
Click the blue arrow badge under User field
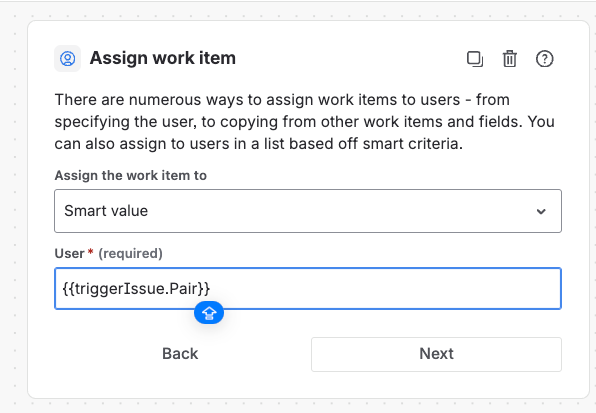pyautogui.click(x=209, y=313)
